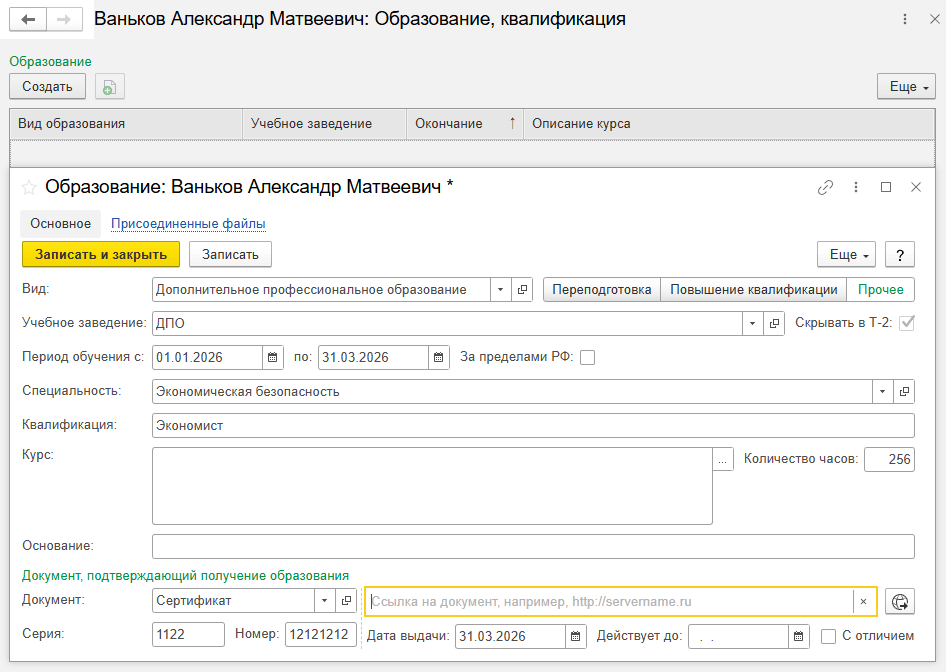Screen dimensions: 946x672
Task: Open the Документ type dropdown
Action: (324, 601)
